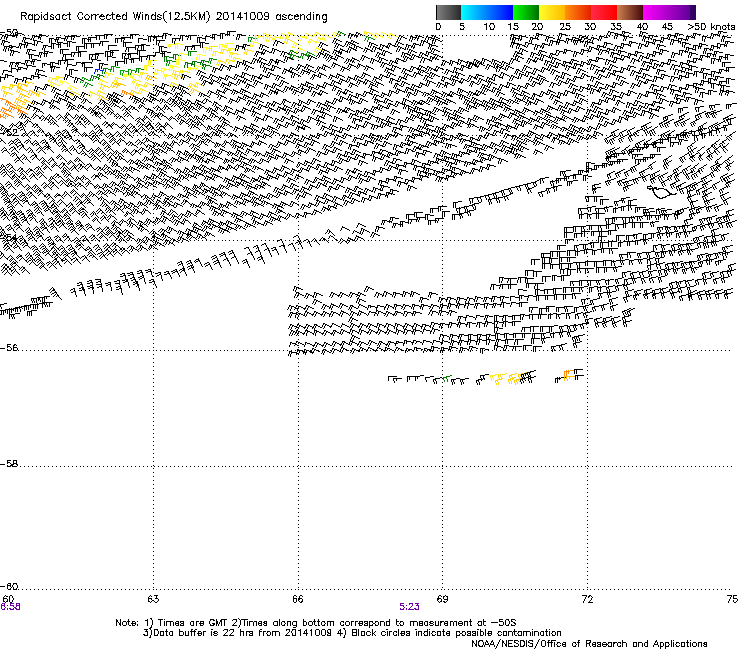Click the longitude label '69'
This screenshot has height=650, width=740.
pos(442,599)
